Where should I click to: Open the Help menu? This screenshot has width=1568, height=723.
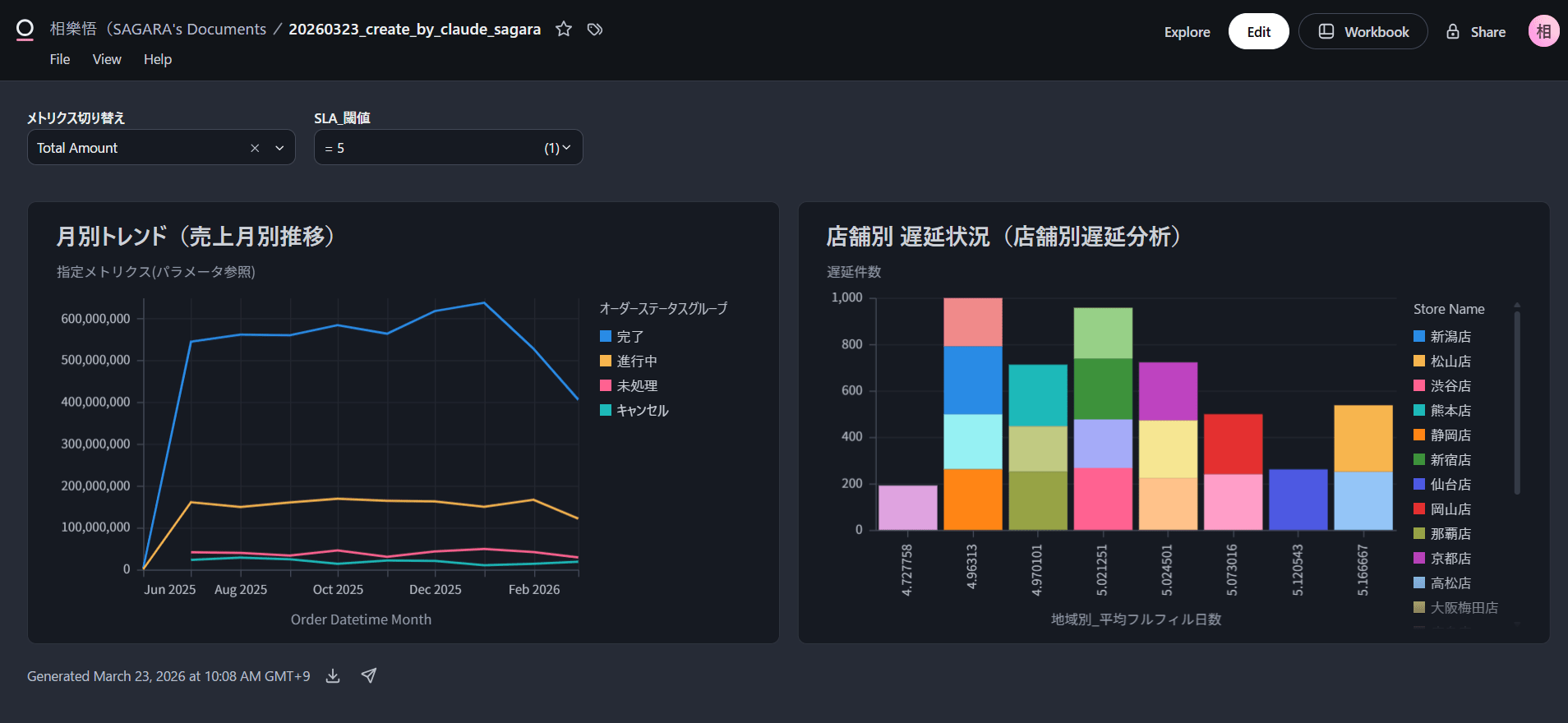158,59
